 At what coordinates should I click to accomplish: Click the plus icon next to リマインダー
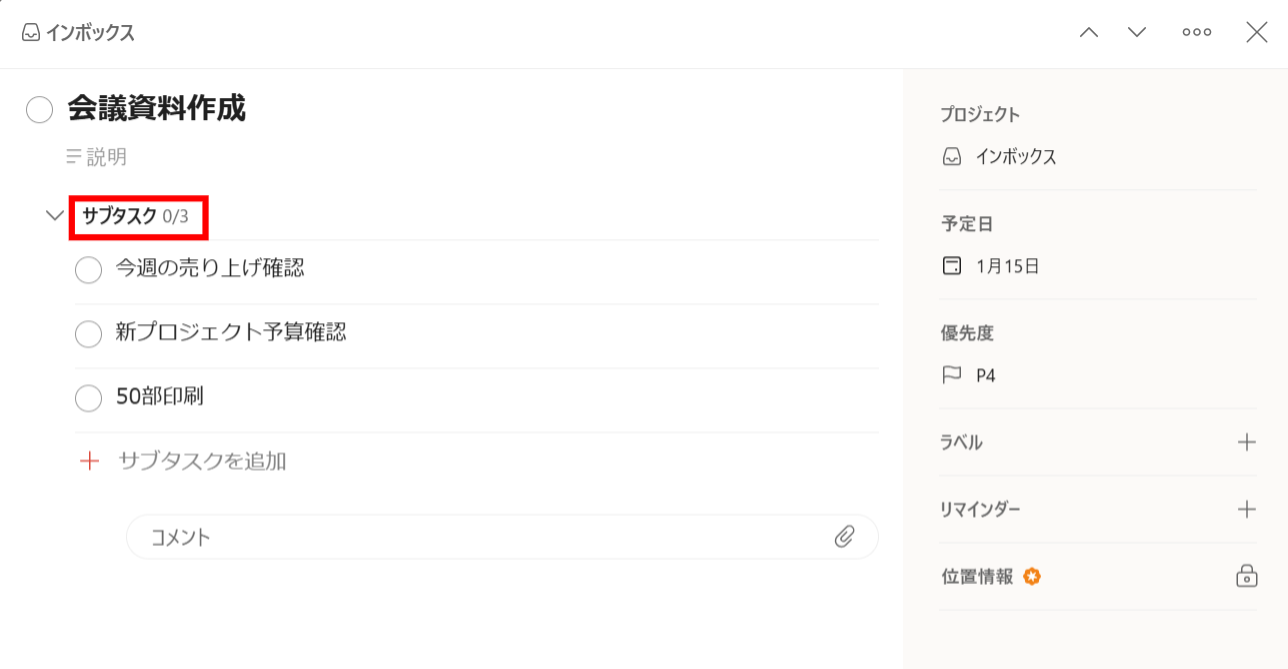(x=1246, y=509)
